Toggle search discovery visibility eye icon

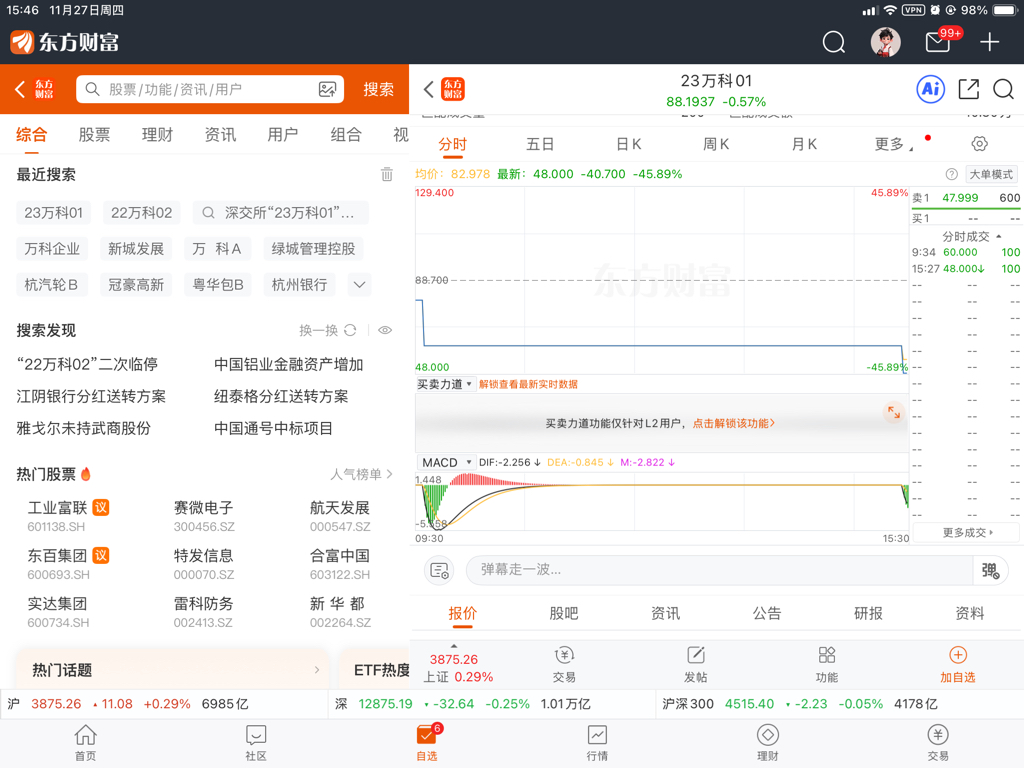[385, 330]
